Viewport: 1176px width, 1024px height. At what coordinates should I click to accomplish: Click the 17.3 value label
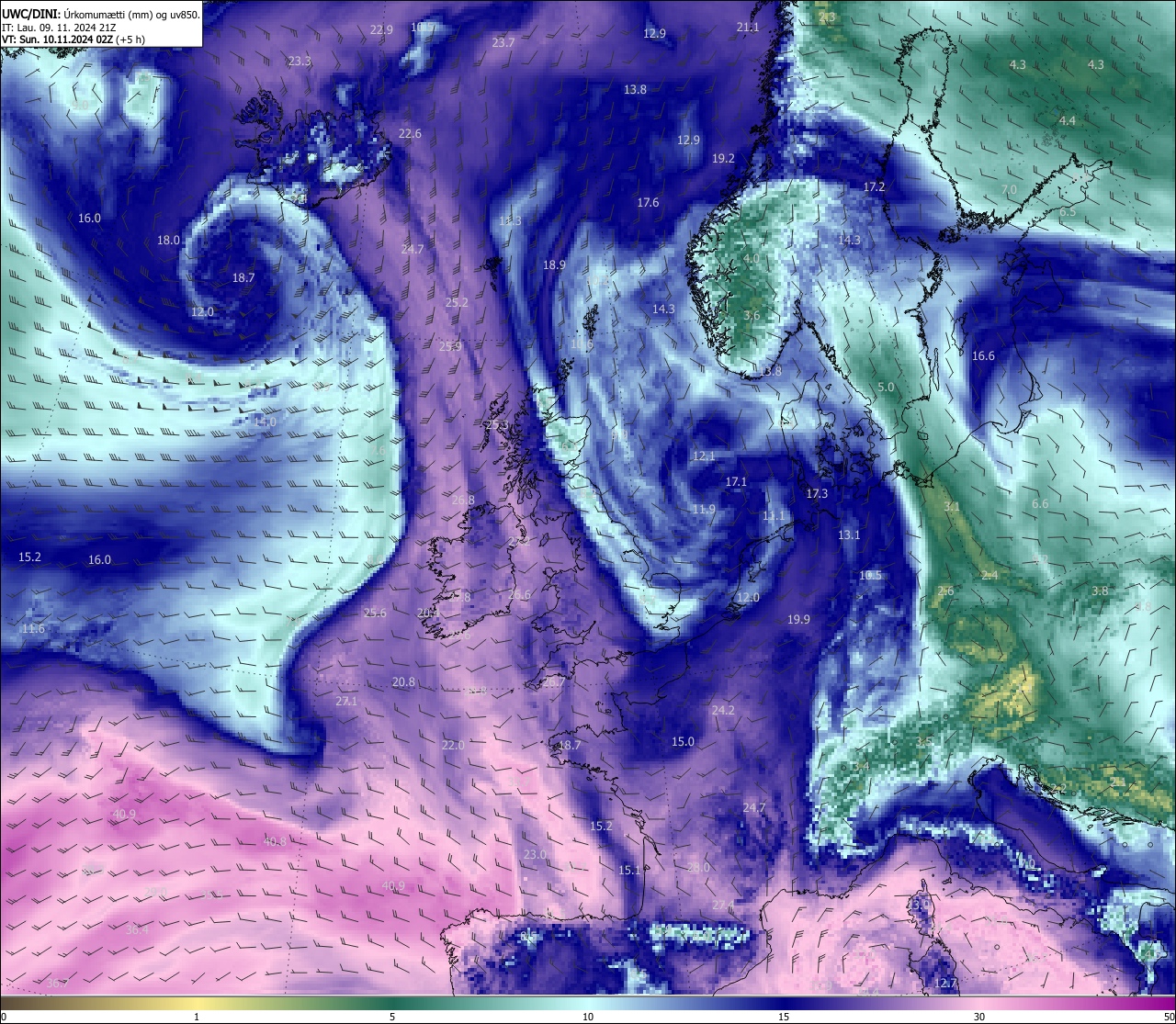817,494
